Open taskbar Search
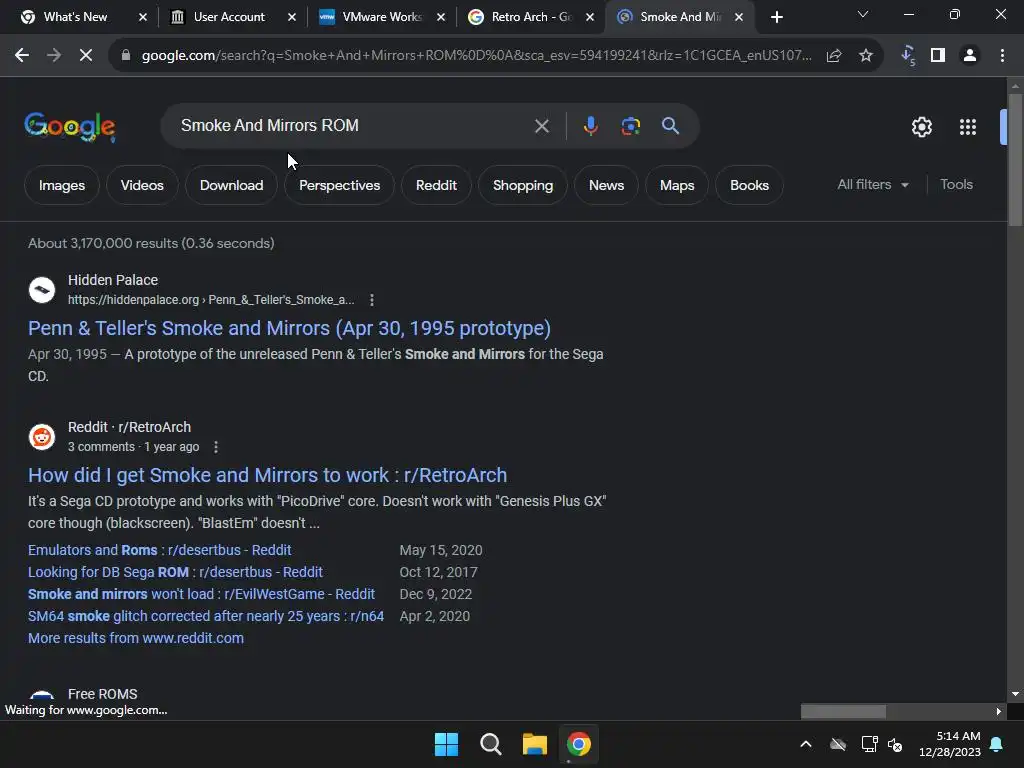This screenshot has height=768, width=1024. 490,744
